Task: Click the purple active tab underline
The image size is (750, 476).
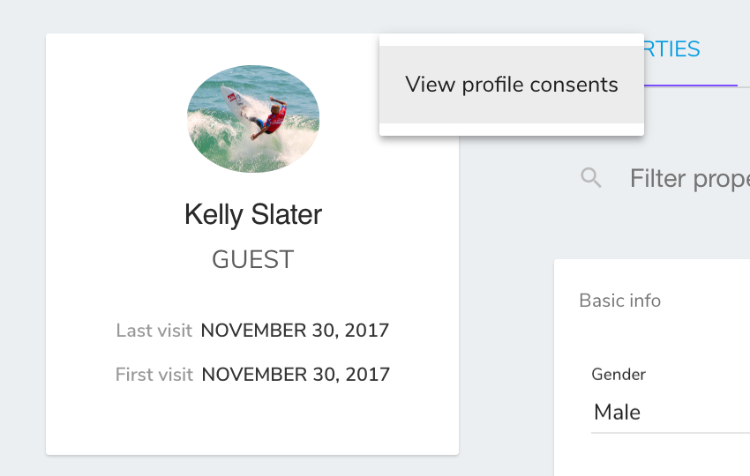Action: point(691,86)
